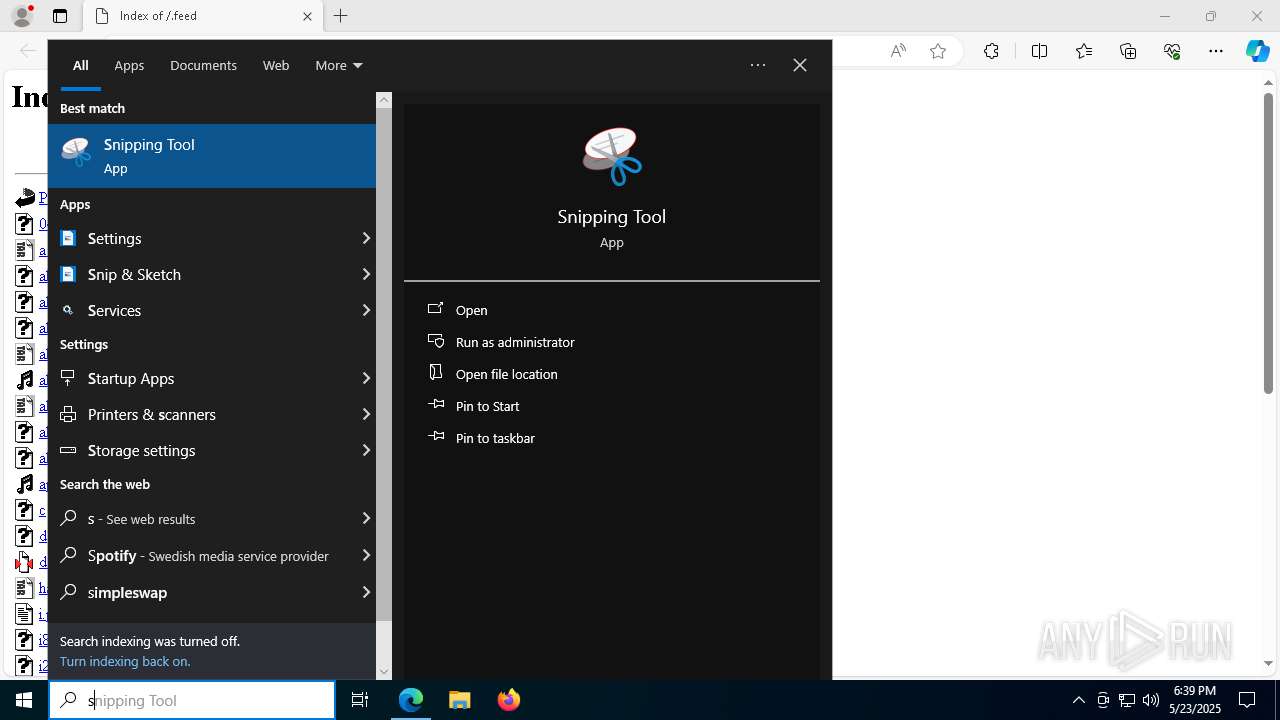This screenshot has height=720, width=1280.
Task: Switch to the Documents search tab
Action: click(203, 65)
